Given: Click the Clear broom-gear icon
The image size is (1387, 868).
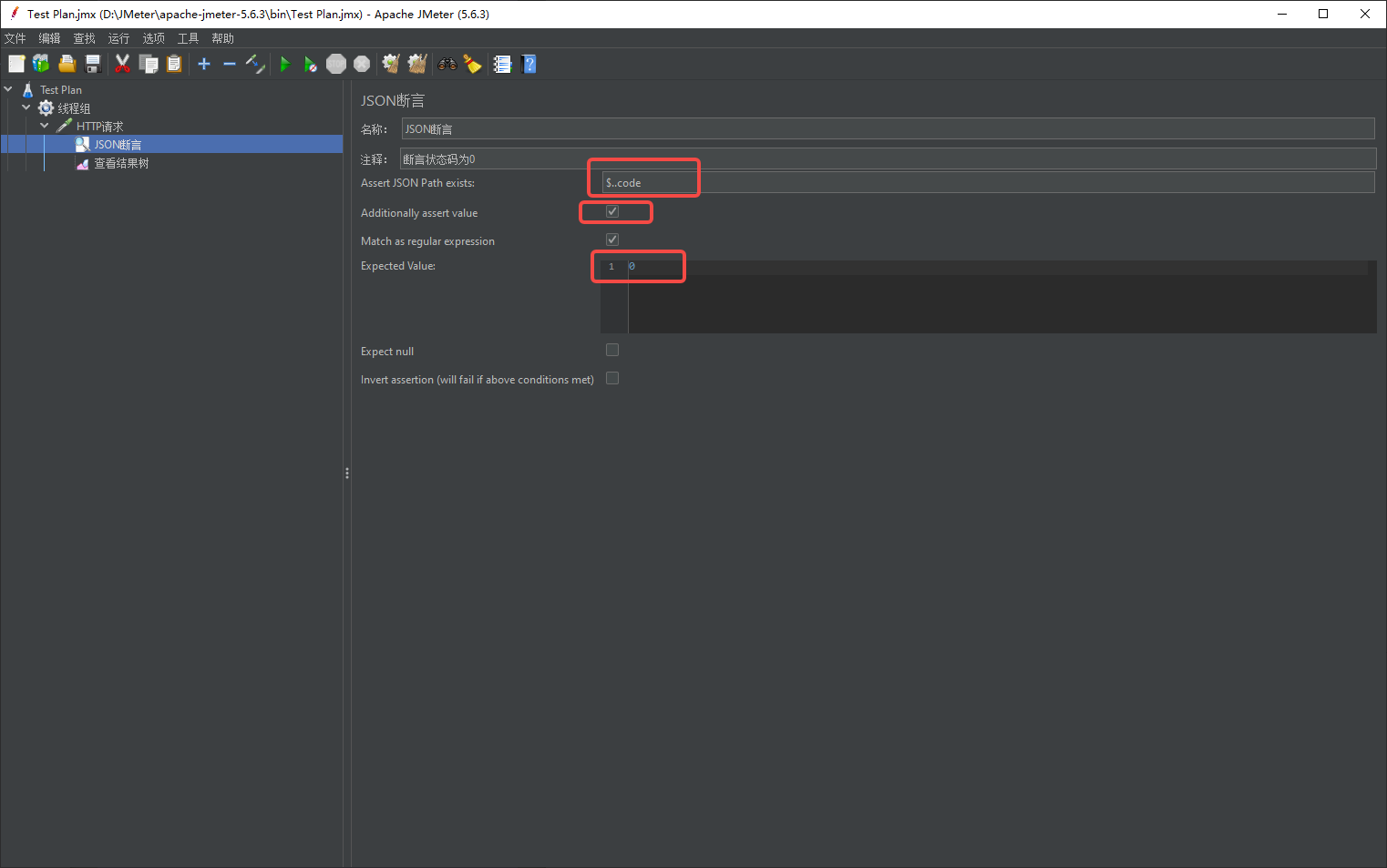Looking at the screenshot, I should [x=391, y=64].
